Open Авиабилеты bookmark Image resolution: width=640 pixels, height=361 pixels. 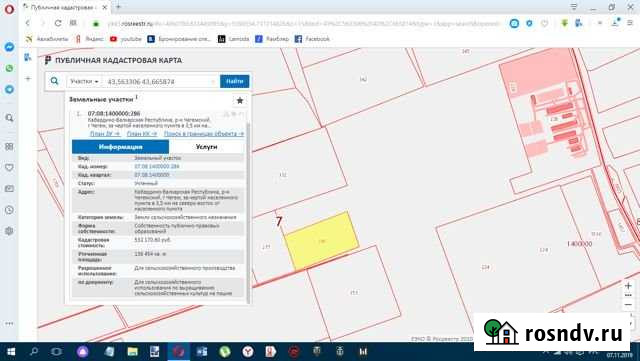point(47,39)
